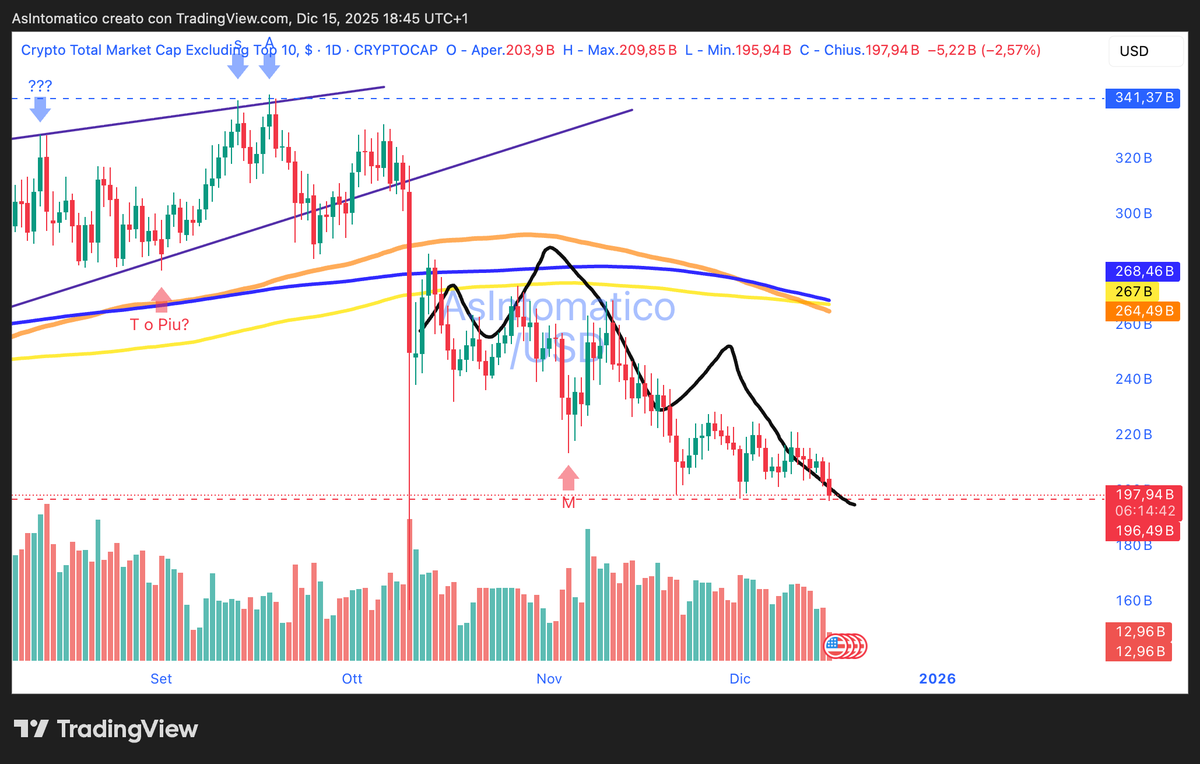Click the 220 B price axis label

1135,435
